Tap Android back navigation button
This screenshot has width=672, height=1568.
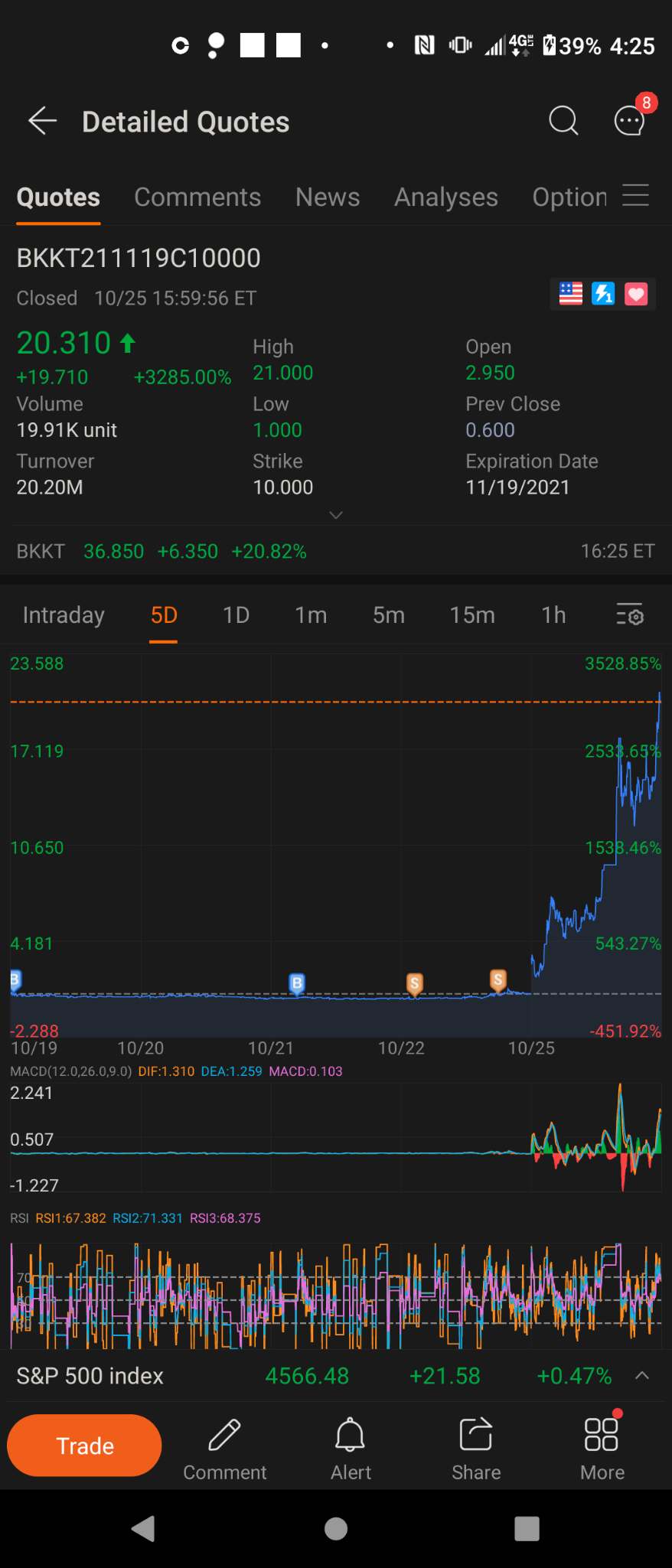[x=143, y=1529]
